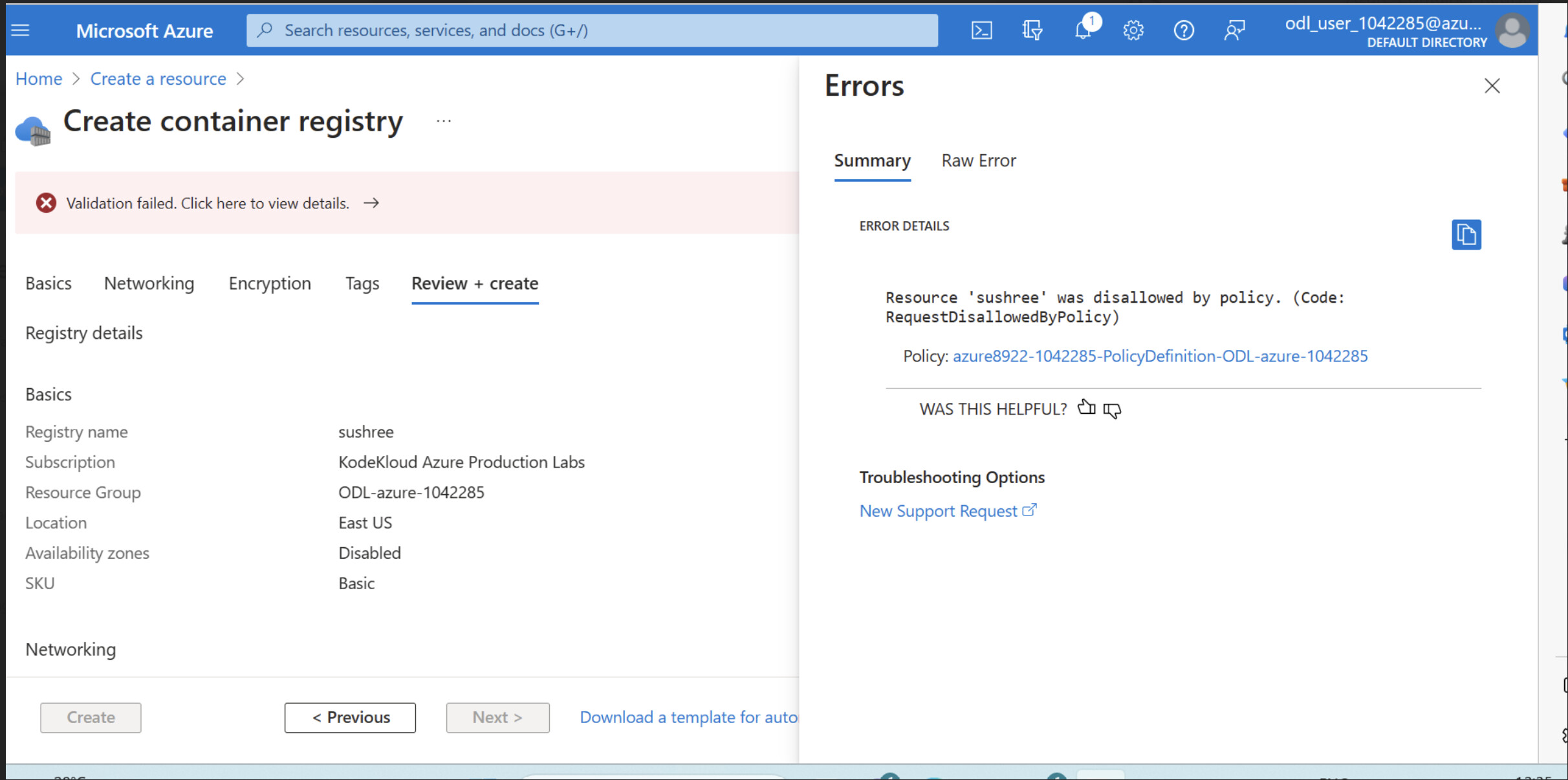
Task: Open ellipsis menu beside page title
Action: [443, 121]
